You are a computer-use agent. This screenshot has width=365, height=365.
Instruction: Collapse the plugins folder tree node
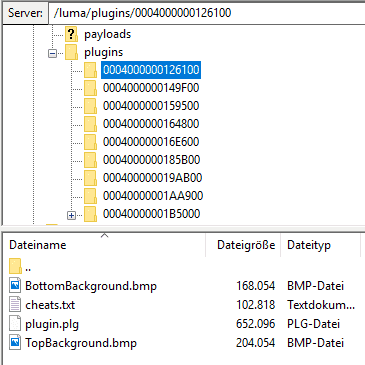coord(52,53)
